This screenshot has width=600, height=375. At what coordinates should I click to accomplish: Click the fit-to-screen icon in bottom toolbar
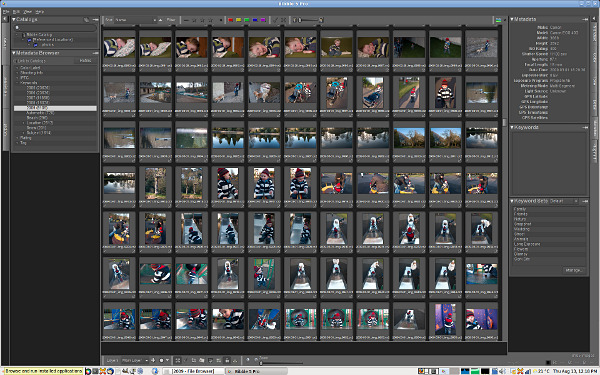[x=178, y=360]
